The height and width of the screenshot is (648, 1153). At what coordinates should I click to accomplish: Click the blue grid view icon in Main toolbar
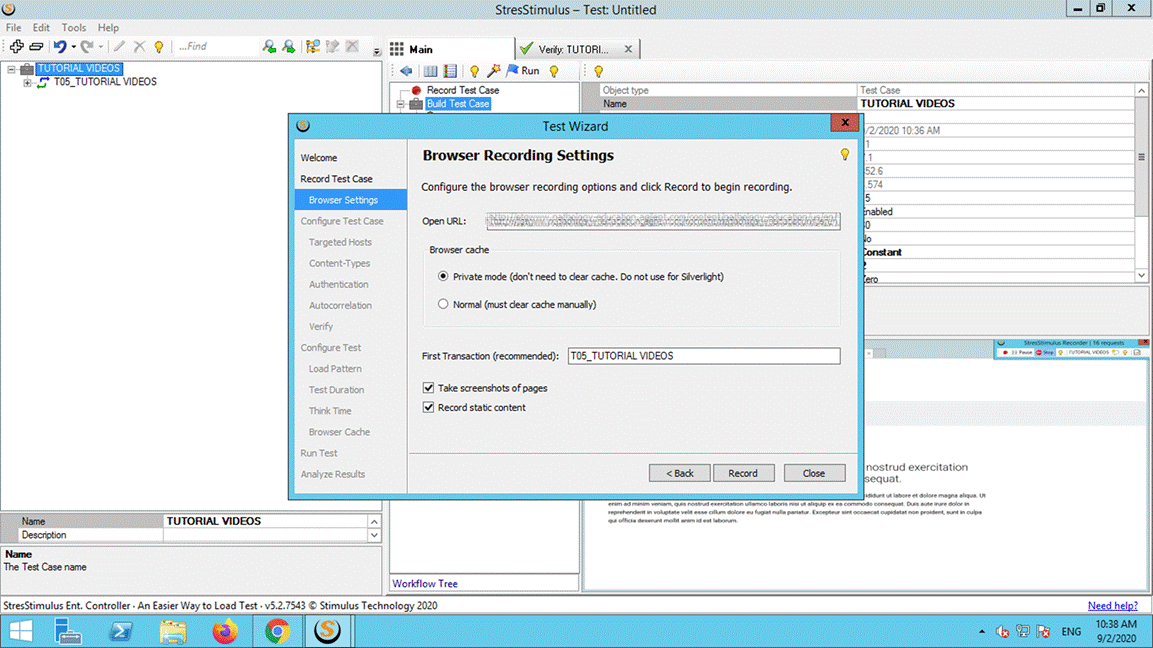(x=430, y=71)
